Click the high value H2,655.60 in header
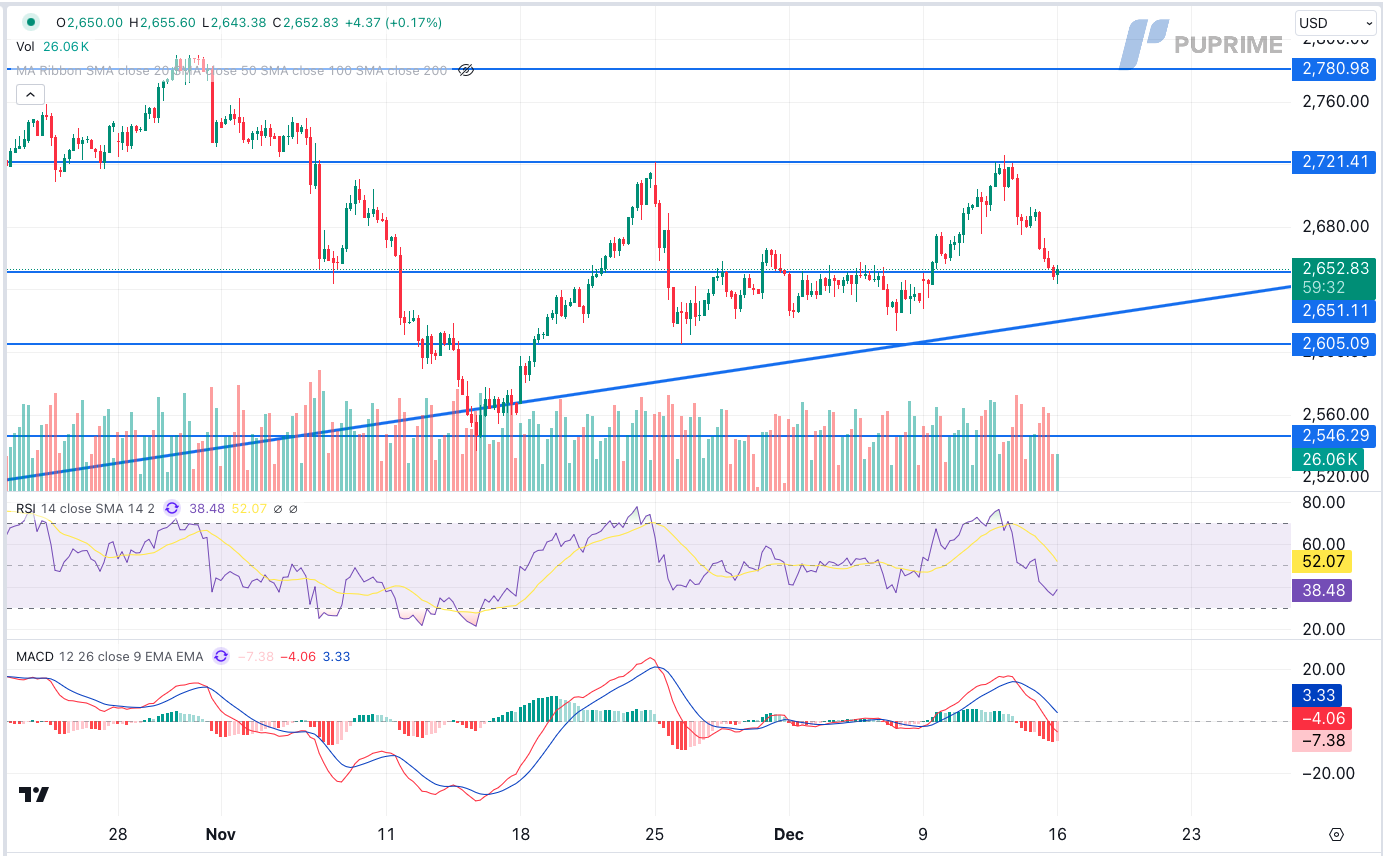The height and width of the screenshot is (856, 1383). [x=162, y=22]
